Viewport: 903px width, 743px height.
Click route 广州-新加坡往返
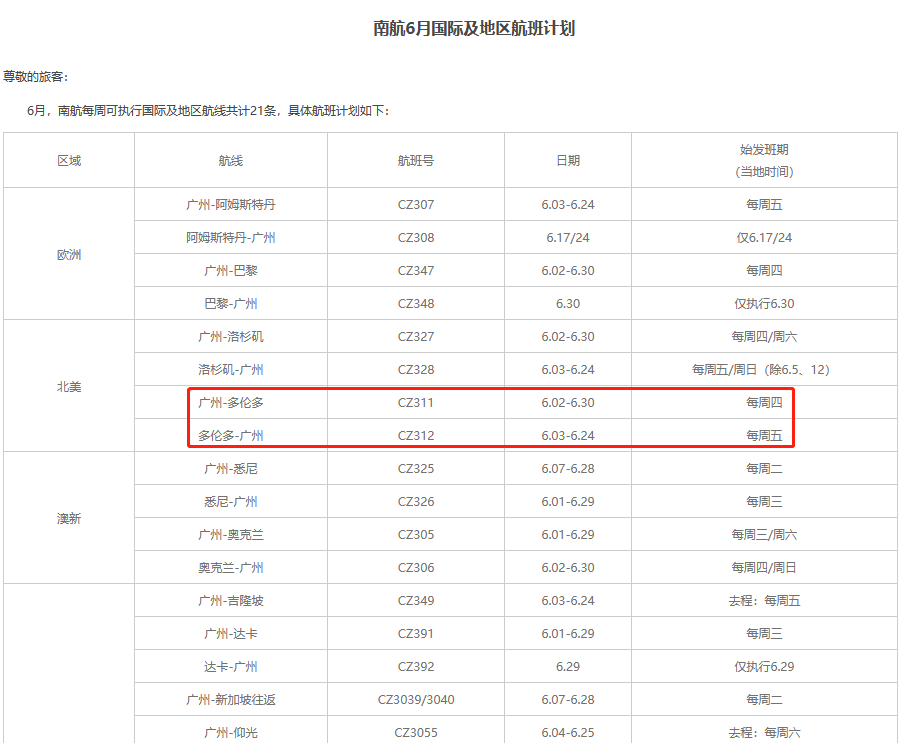[231, 700]
